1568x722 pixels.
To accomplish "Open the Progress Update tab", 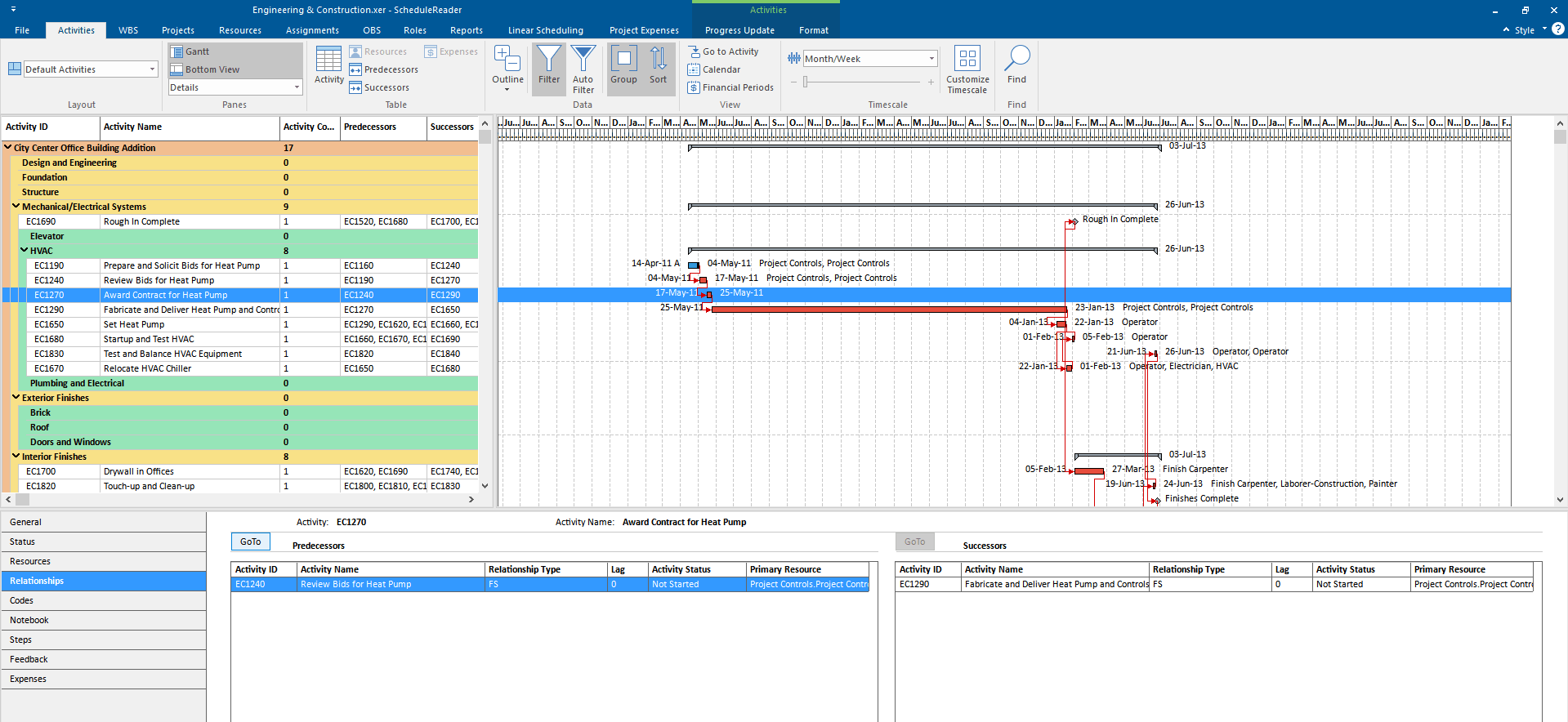I will 739,30.
